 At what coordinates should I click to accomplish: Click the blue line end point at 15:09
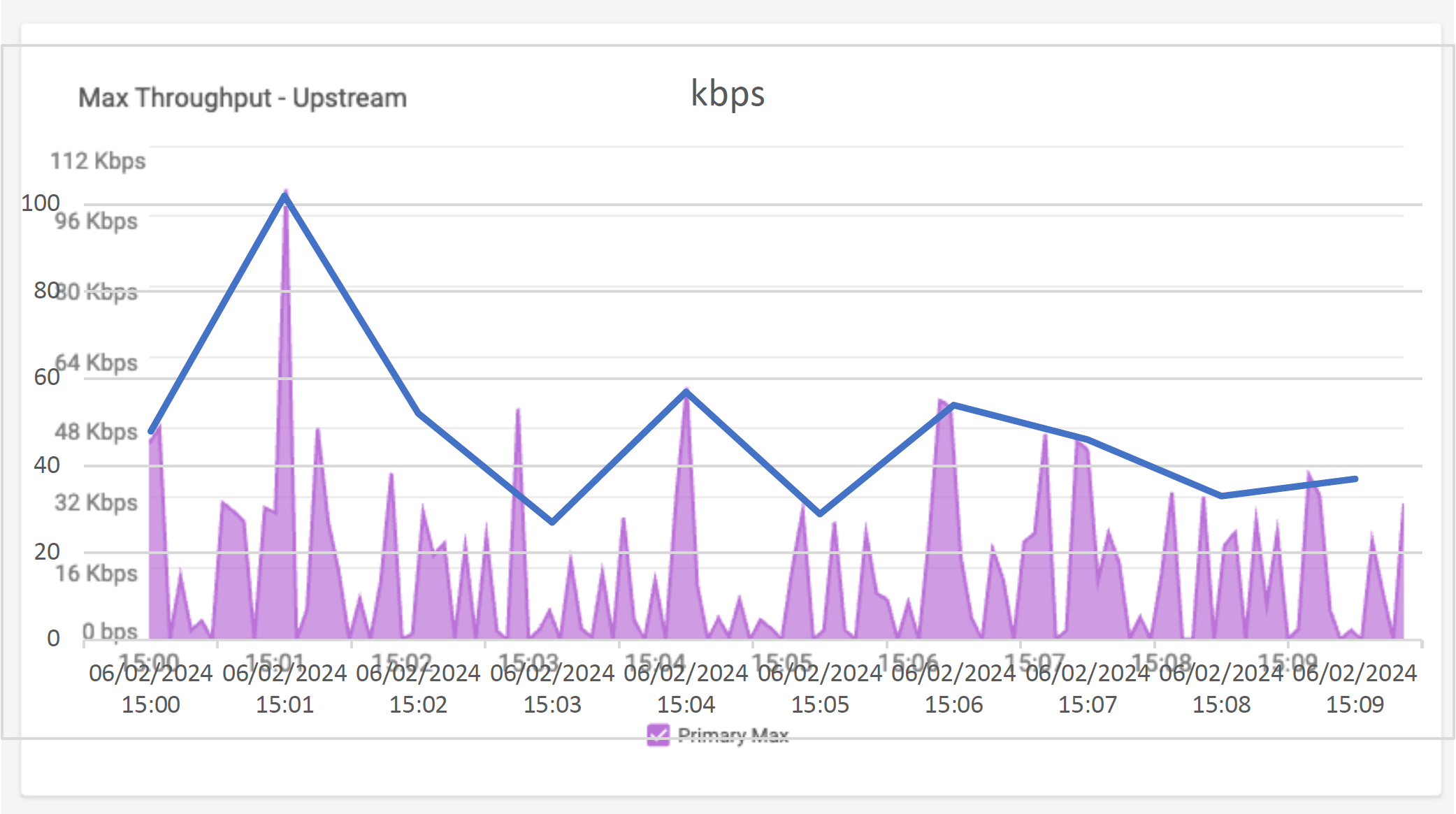[1355, 479]
